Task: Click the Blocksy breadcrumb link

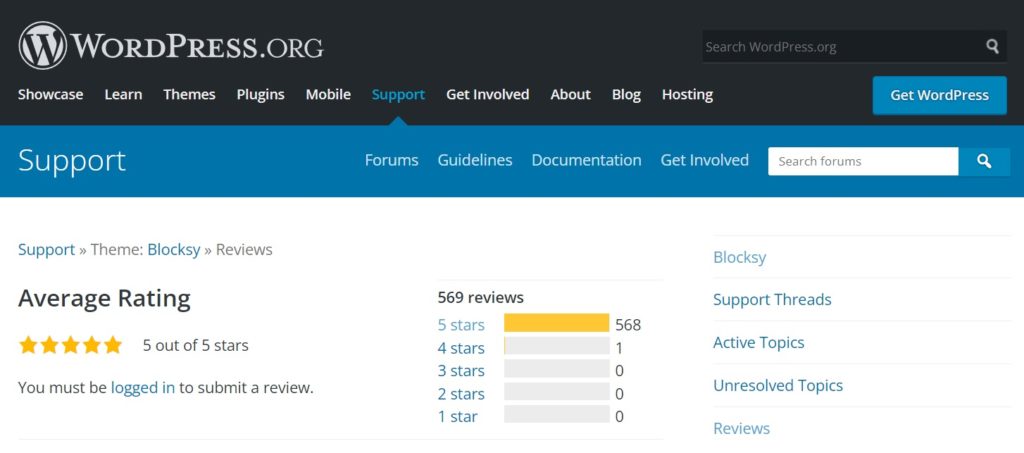Action: coord(174,249)
